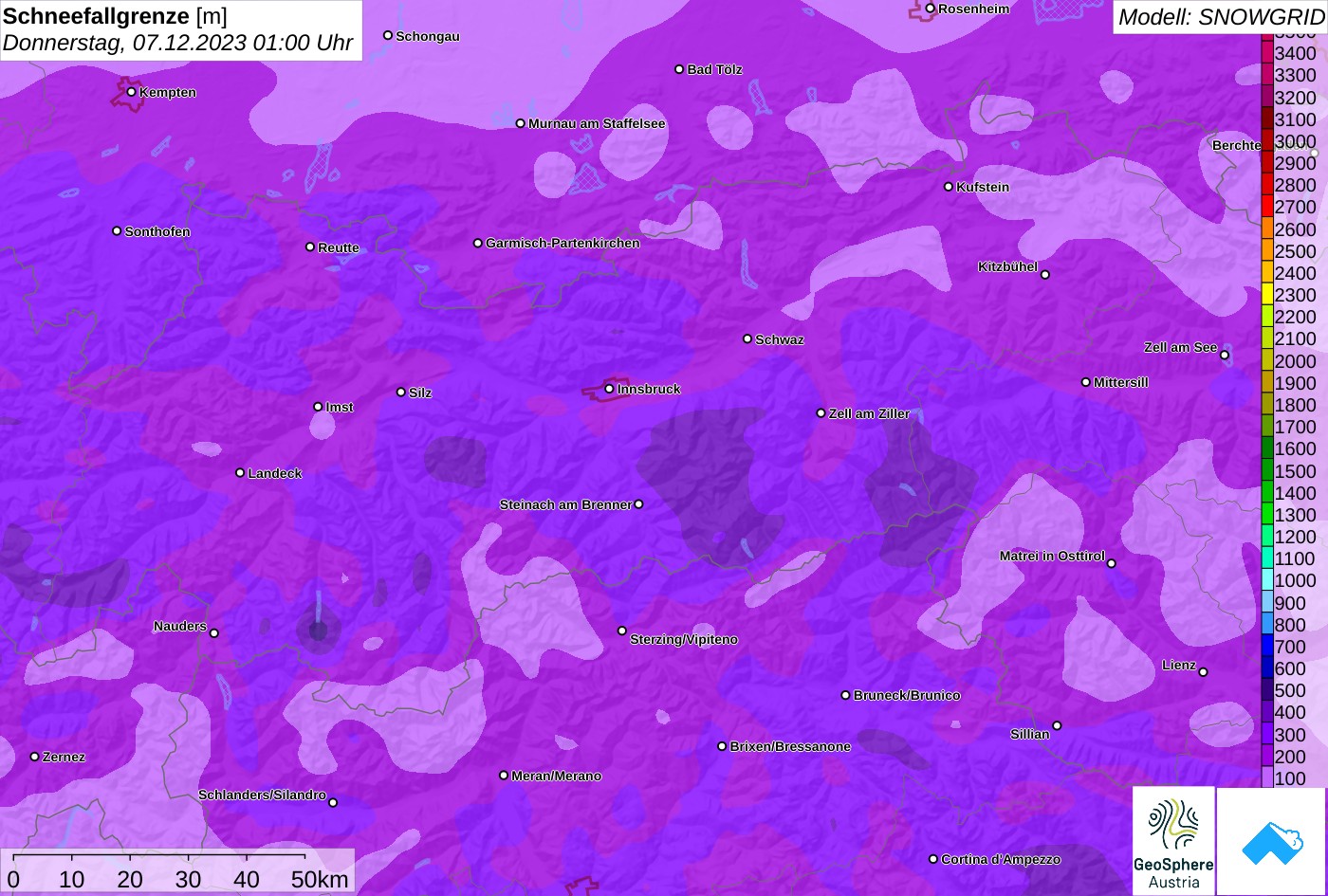Click the Bruneck/Brunico label
The width and height of the screenshot is (1328, 896).
(x=907, y=695)
